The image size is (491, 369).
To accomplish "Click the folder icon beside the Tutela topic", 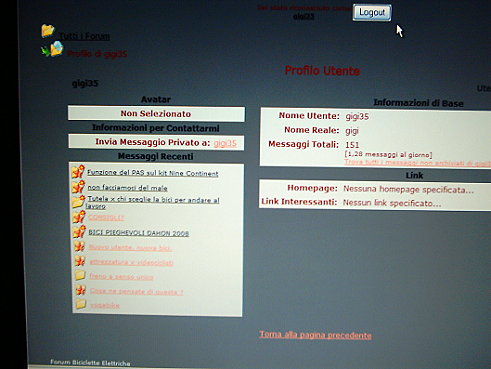I will click(78, 202).
